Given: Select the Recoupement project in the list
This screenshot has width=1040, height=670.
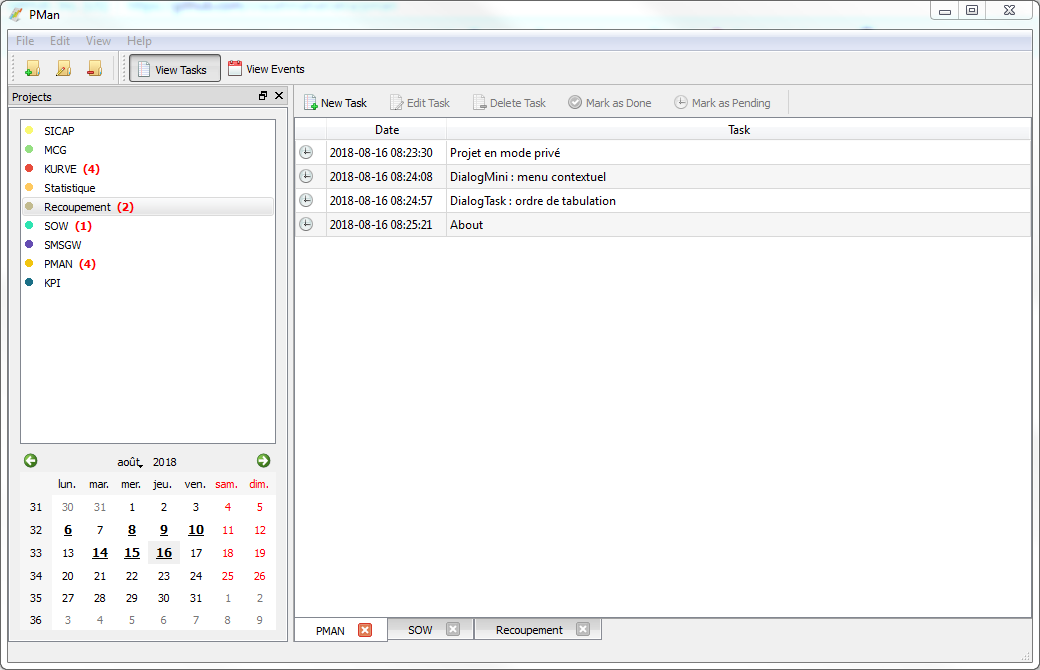Looking at the screenshot, I should point(148,207).
